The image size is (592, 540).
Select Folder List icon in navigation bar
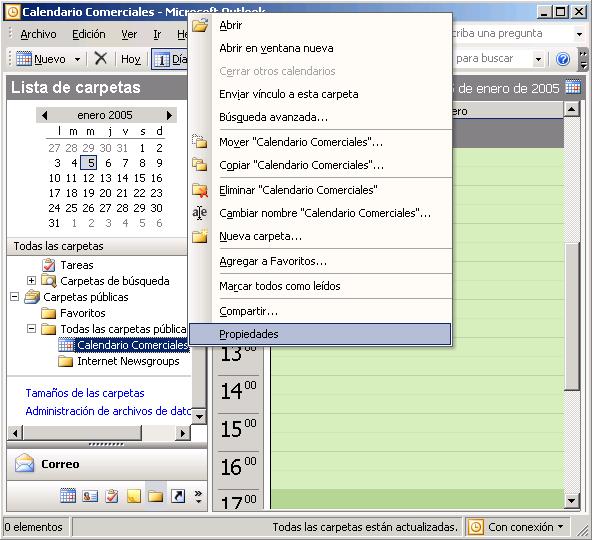click(156, 495)
